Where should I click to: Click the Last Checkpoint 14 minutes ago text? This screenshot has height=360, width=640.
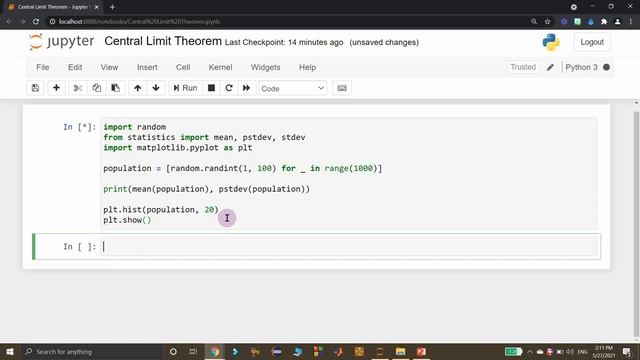click(284, 42)
